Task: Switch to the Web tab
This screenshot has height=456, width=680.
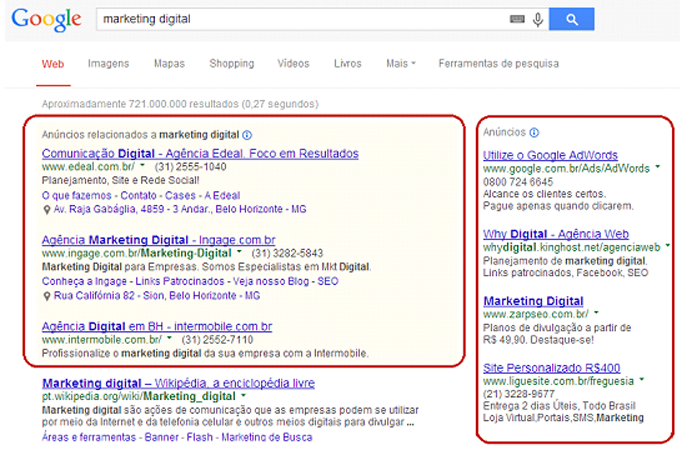Action: [53, 64]
